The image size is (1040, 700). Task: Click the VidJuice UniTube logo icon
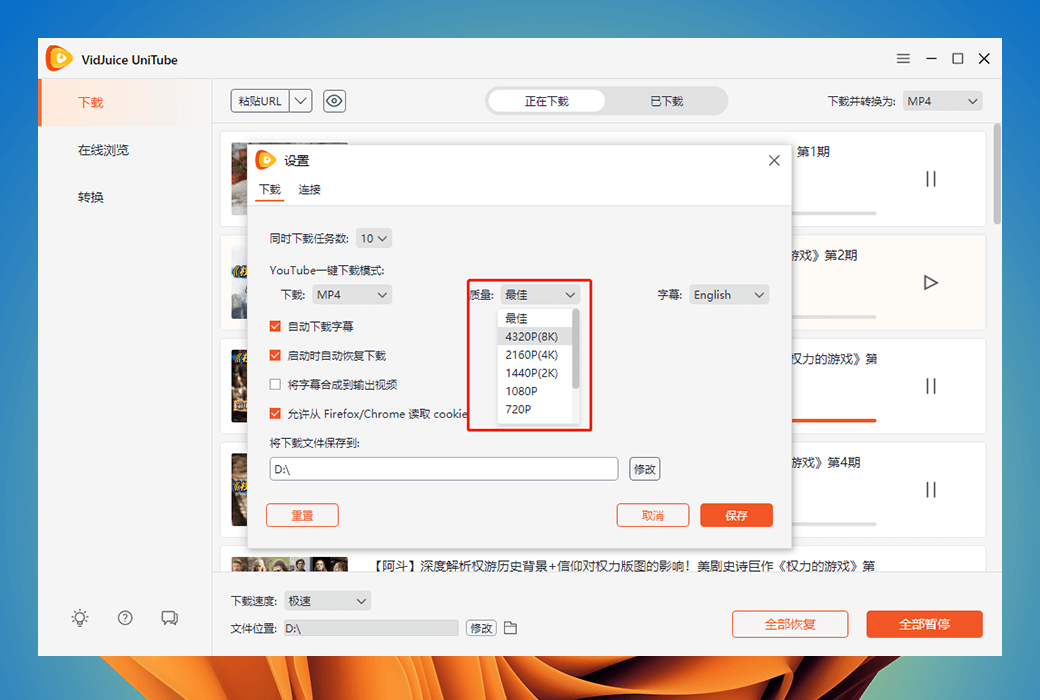(59, 58)
